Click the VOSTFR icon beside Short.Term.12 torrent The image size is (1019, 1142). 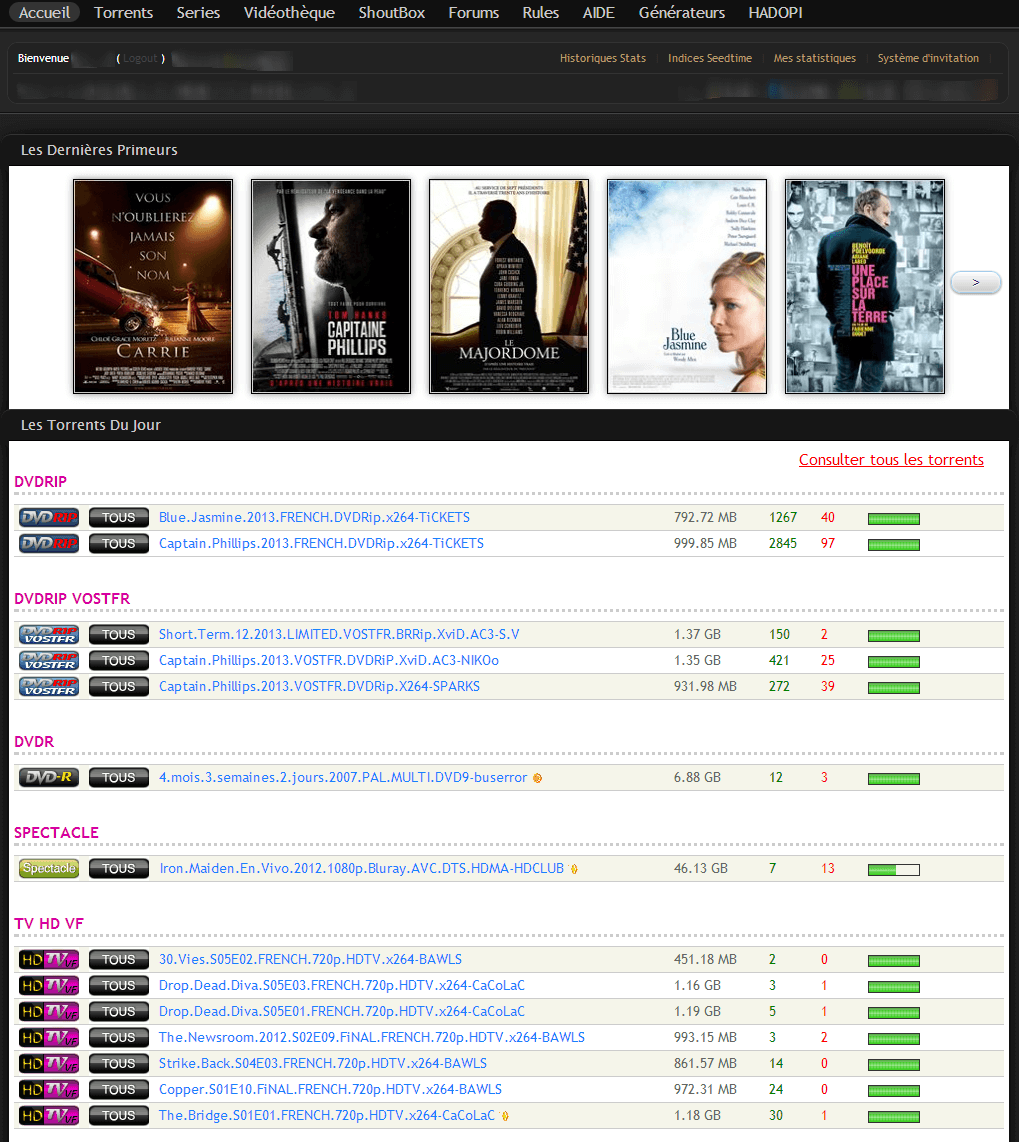(x=49, y=635)
